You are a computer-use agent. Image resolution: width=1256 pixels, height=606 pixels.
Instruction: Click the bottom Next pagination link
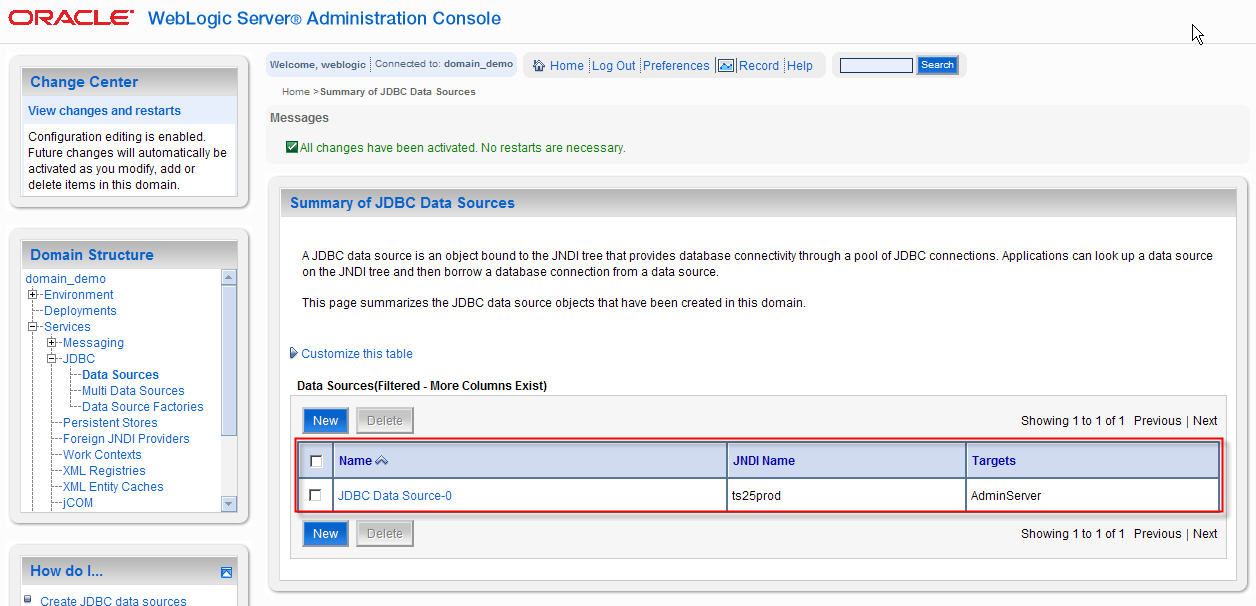(1205, 534)
